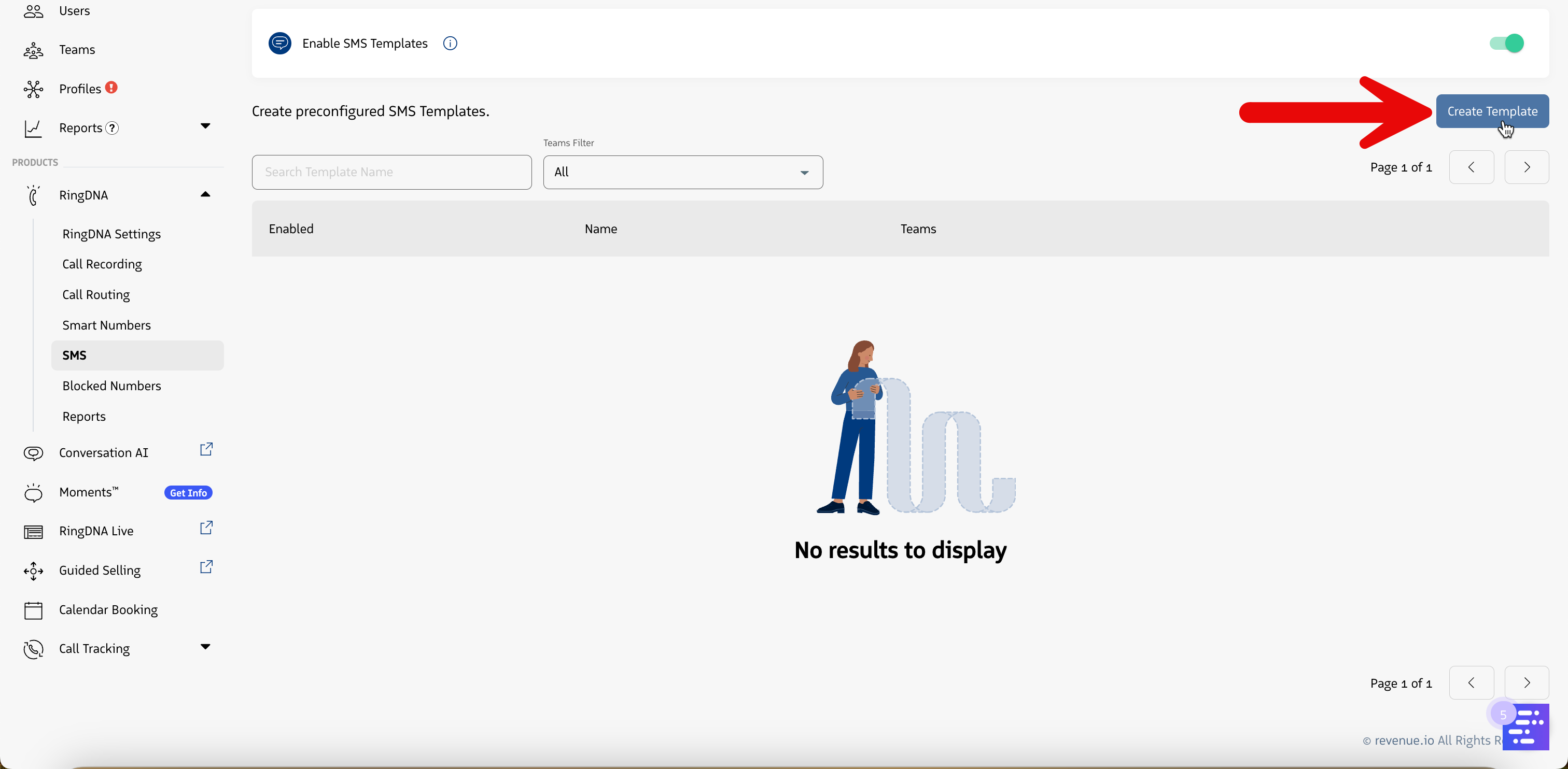Click the RingDNA Live external link icon

coord(206,528)
